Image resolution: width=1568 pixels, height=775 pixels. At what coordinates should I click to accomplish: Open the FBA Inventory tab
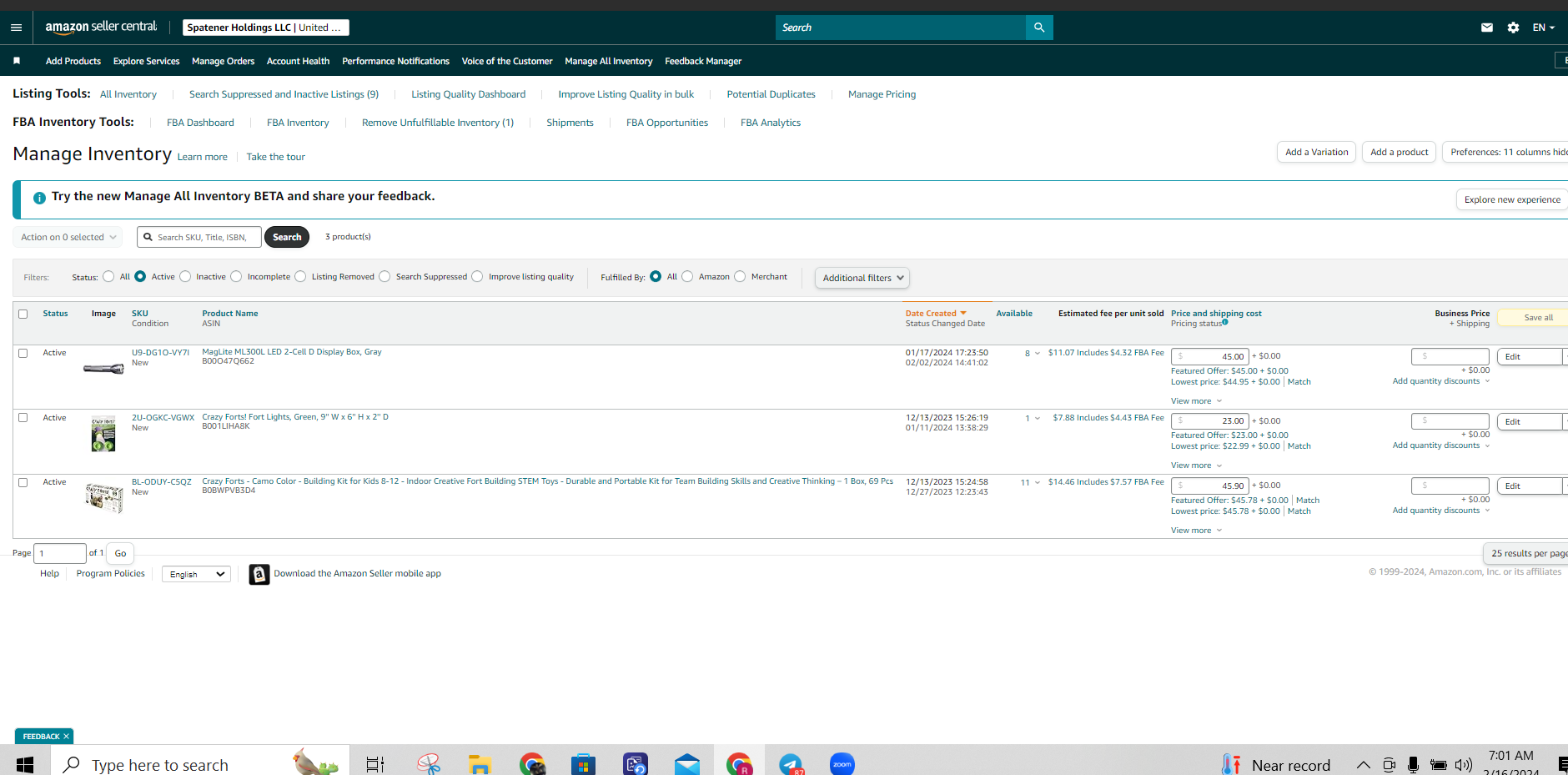(x=298, y=123)
